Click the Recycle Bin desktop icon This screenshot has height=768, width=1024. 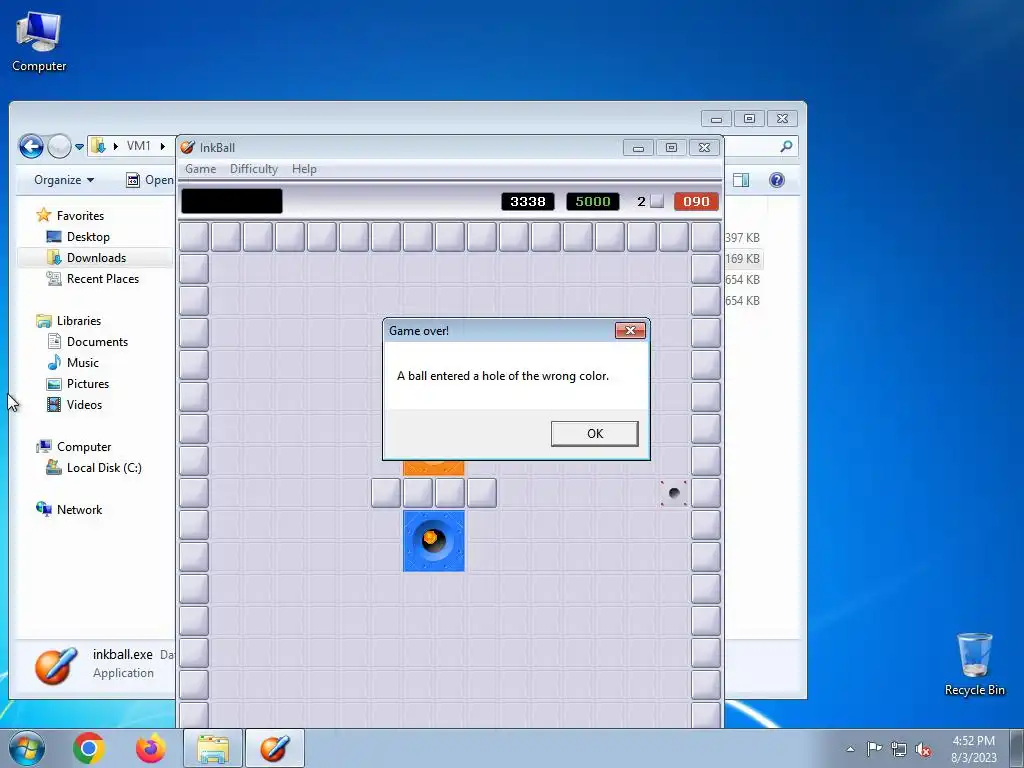click(x=974, y=664)
